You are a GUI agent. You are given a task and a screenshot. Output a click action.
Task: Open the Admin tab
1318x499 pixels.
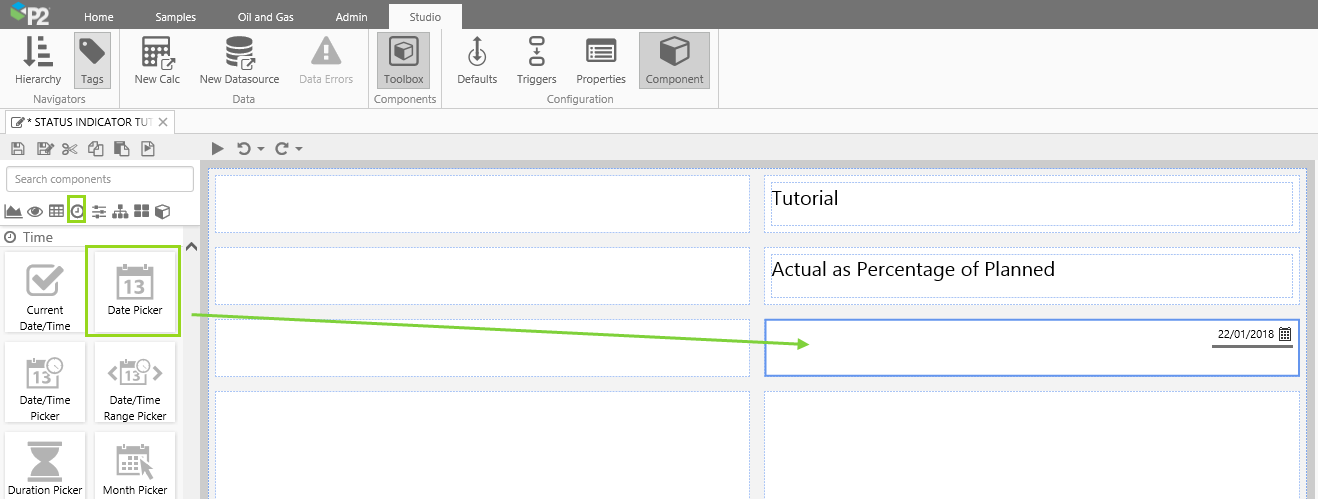tap(351, 17)
